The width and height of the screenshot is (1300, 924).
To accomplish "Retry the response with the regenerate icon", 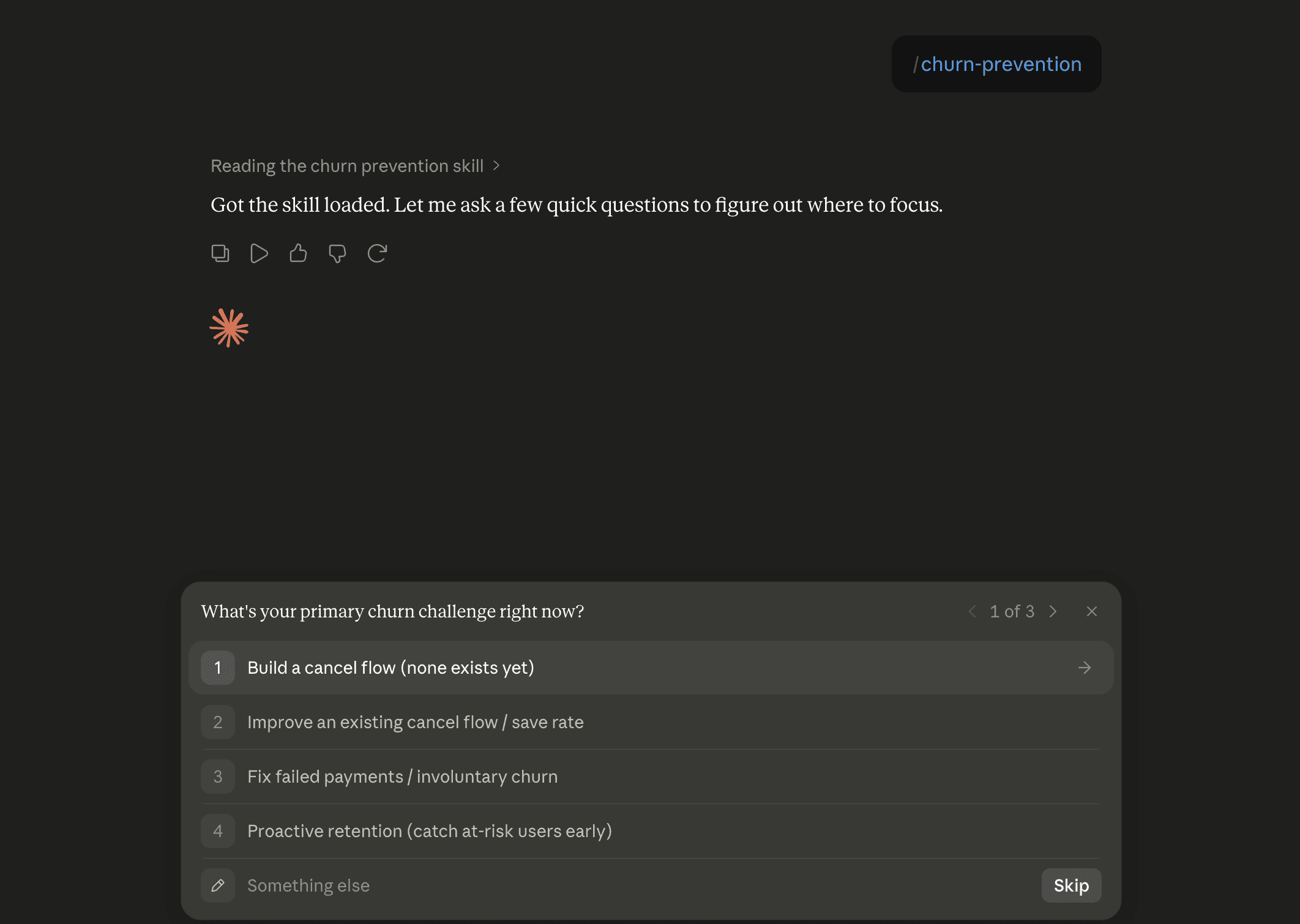I will [x=377, y=253].
